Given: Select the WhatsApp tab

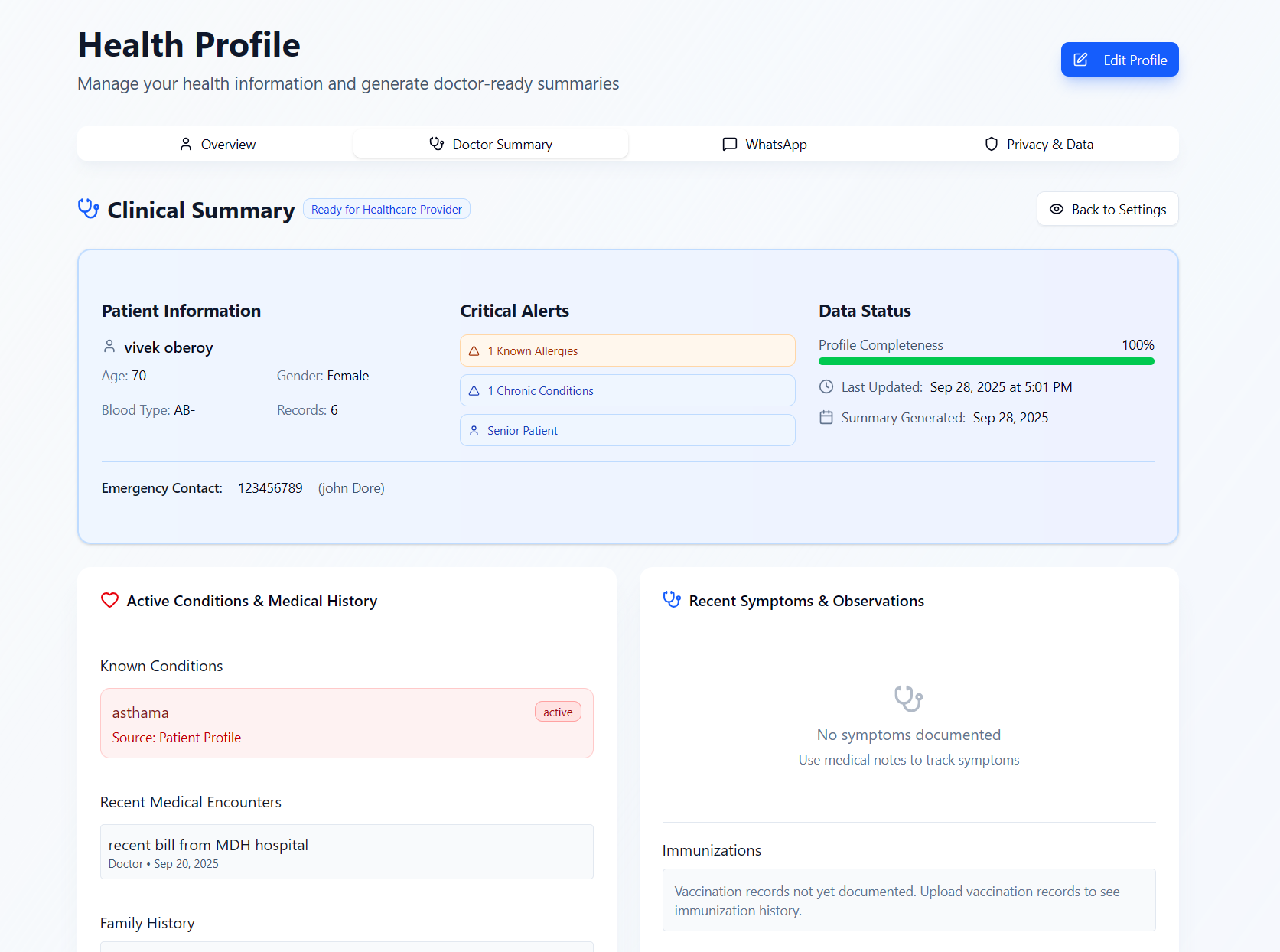Looking at the screenshot, I should (x=765, y=144).
